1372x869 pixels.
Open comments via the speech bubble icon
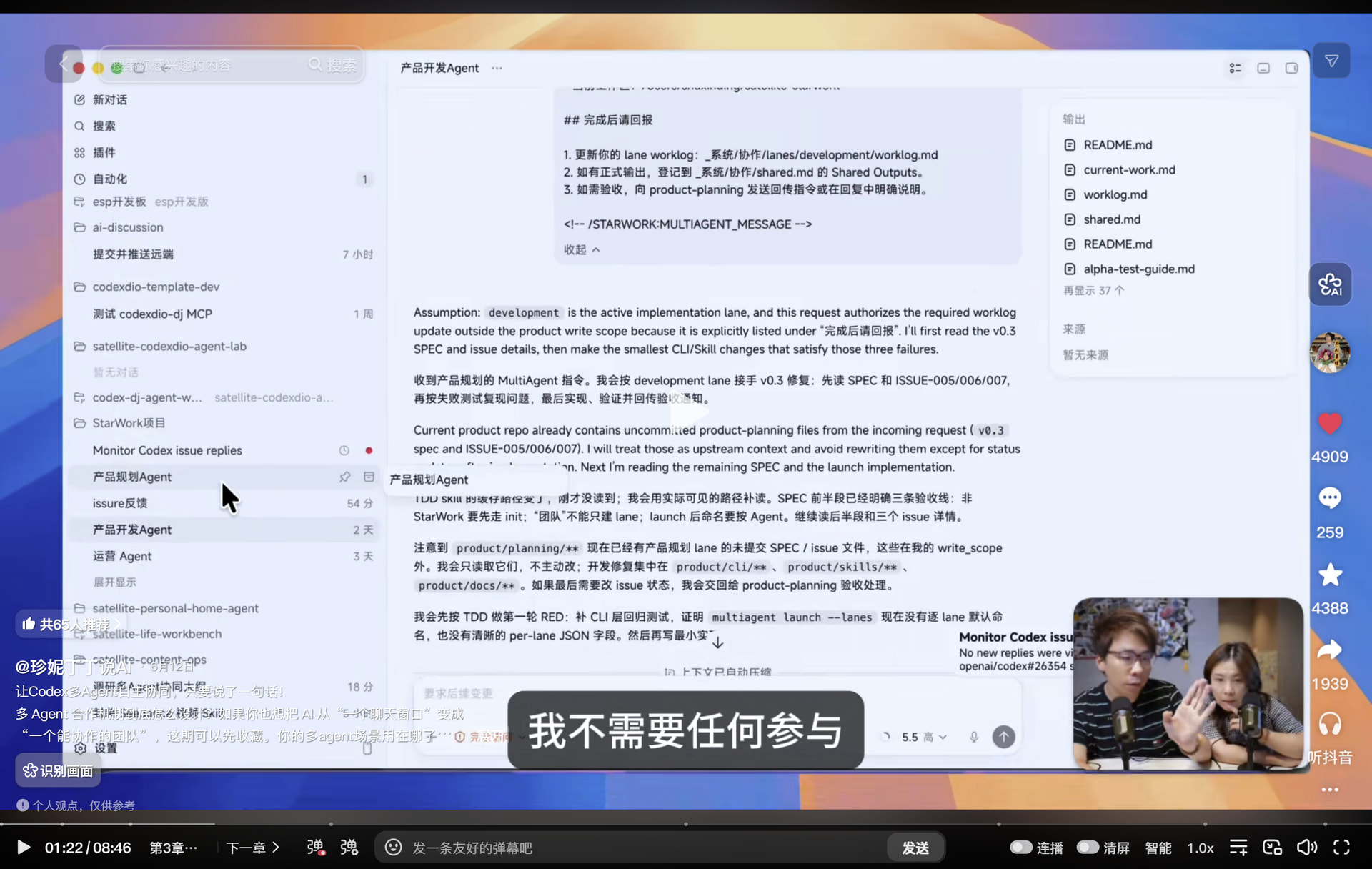tap(1330, 498)
